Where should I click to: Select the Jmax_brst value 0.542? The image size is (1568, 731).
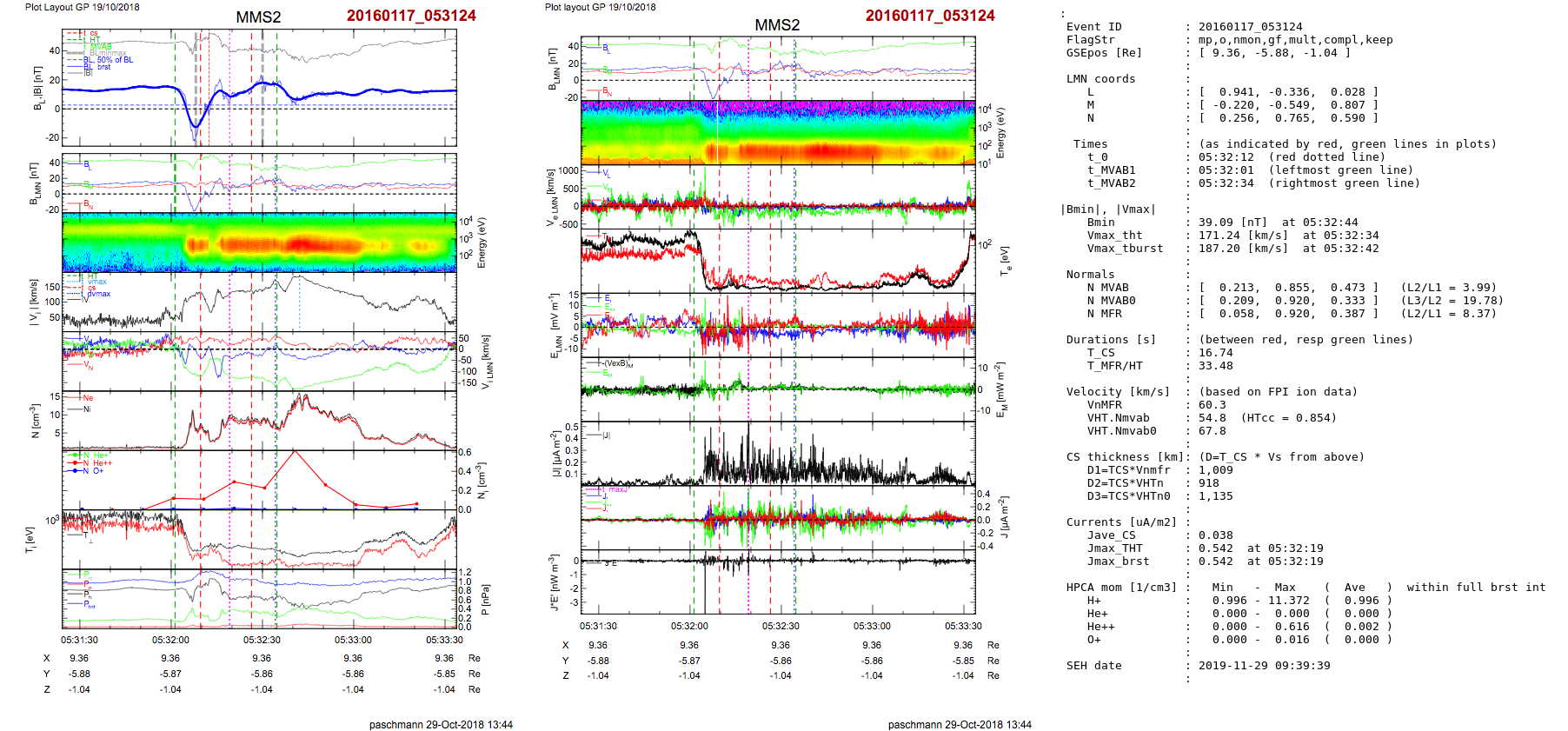coord(1215,562)
